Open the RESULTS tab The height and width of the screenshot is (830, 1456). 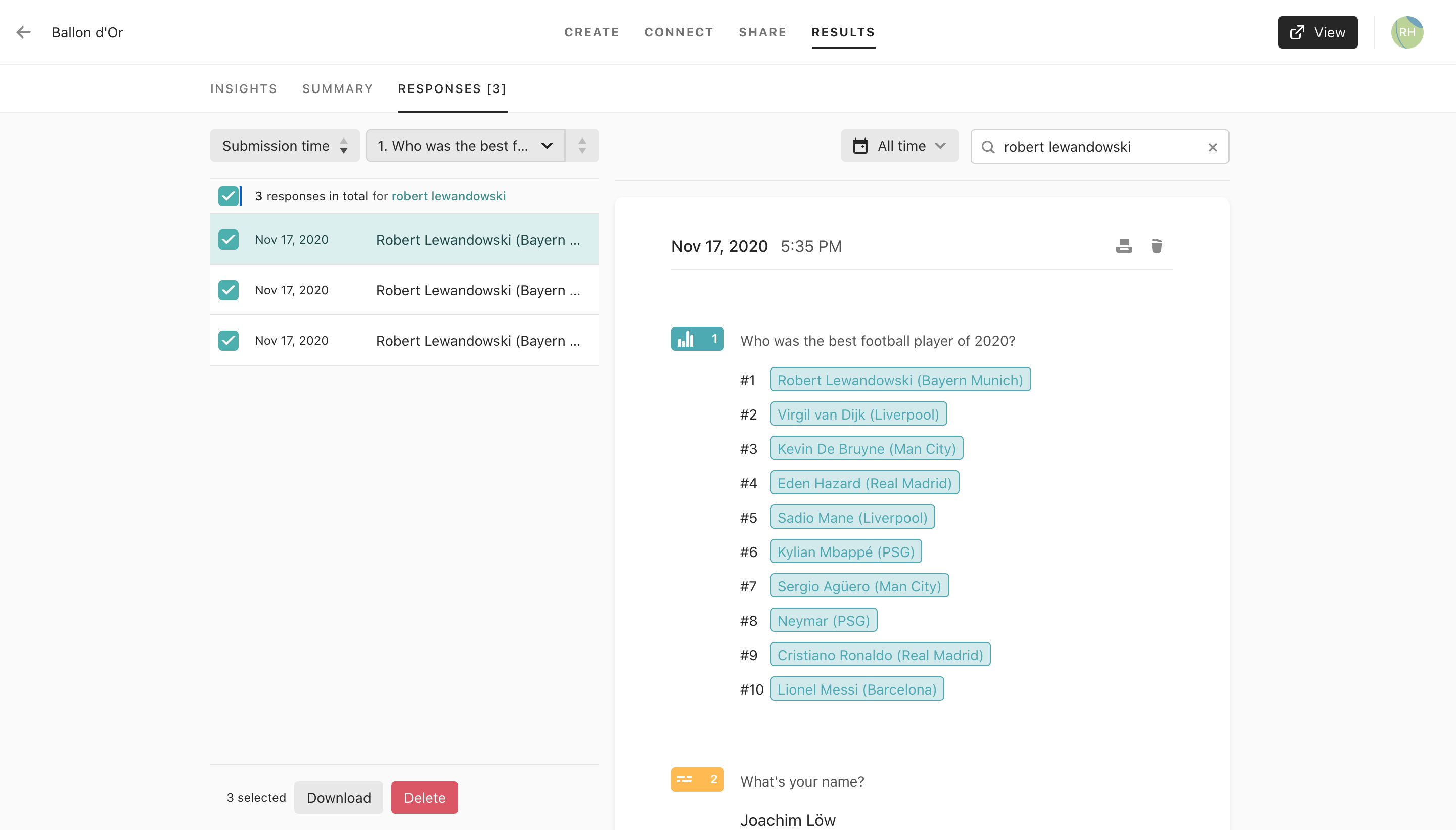pos(843,32)
